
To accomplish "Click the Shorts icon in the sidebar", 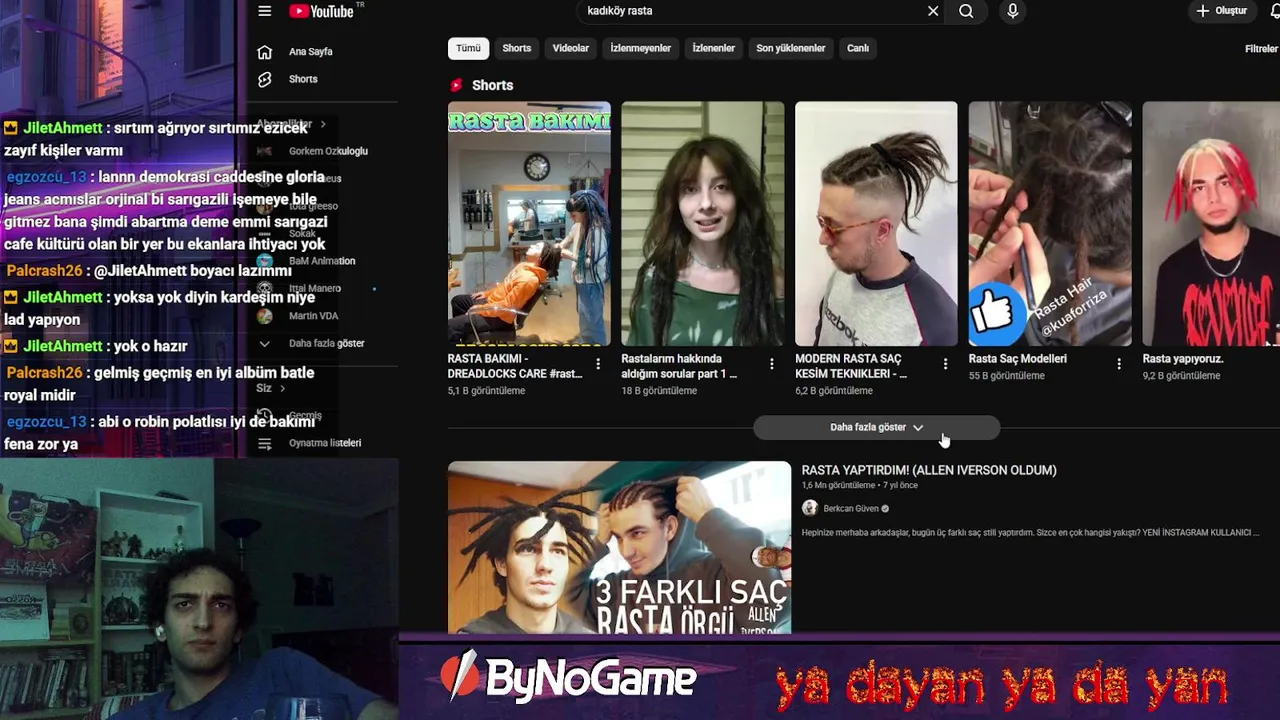I will tap(264, 79).
